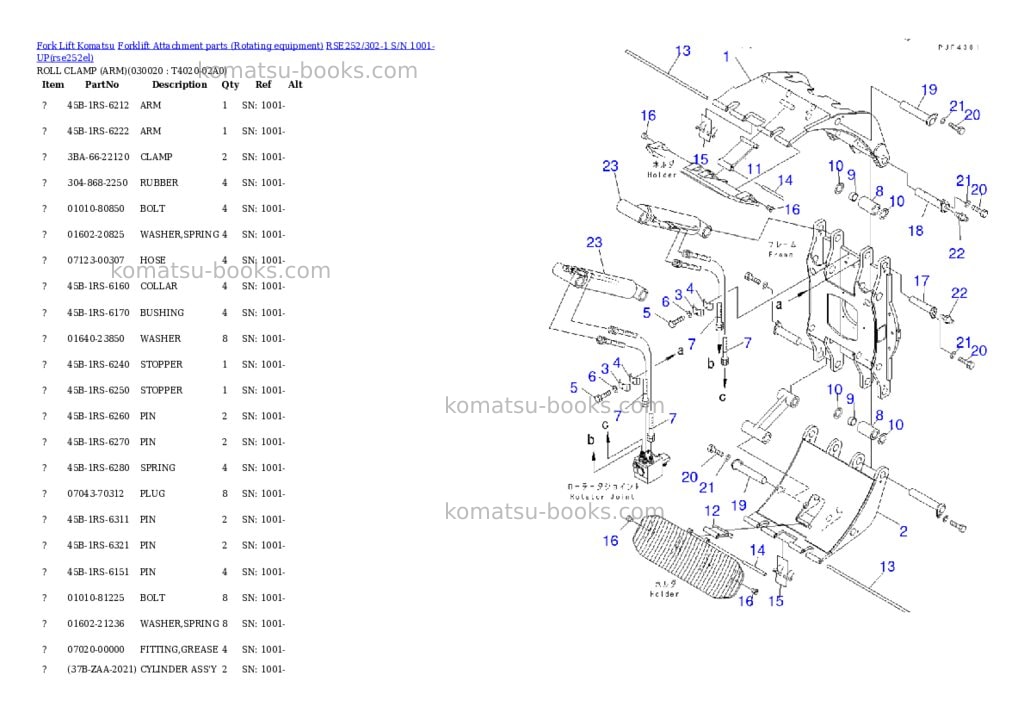Click callout number 11 on the diagram

pyautogui.click(x=754, y=169)
